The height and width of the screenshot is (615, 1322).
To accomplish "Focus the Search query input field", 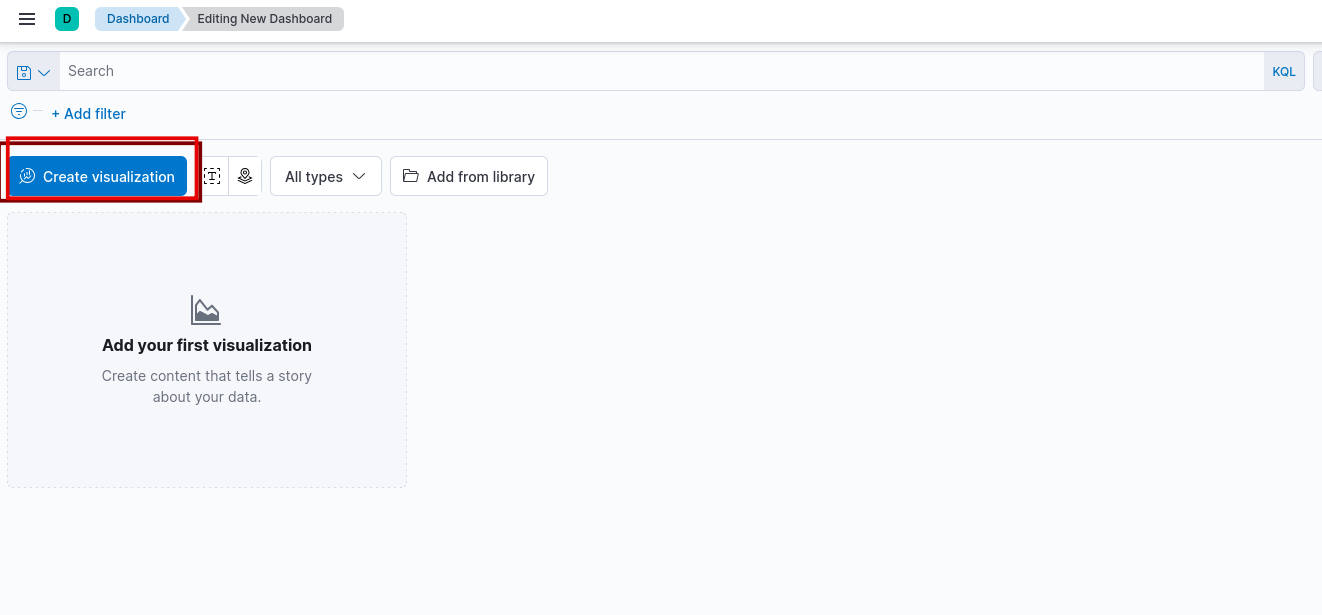I will [660, 71].
